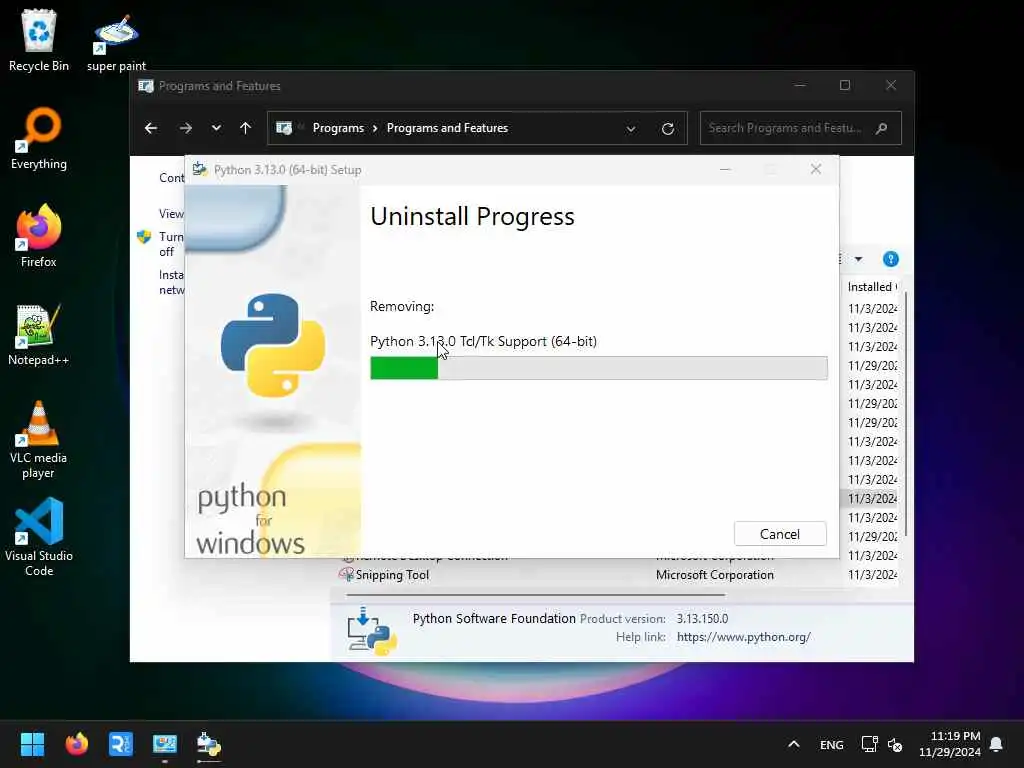This screenshot has width=1024, height=768.
Task: Open the clock and date flyout
Action: coord(950,744)
